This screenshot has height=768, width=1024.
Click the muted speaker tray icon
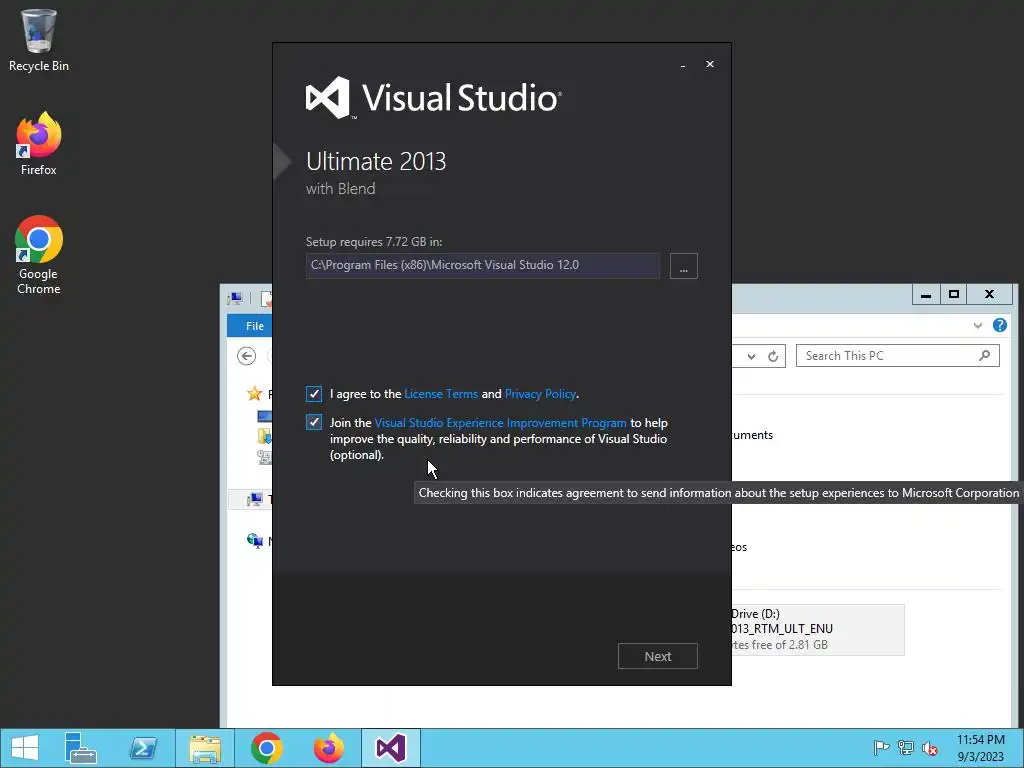930,748
